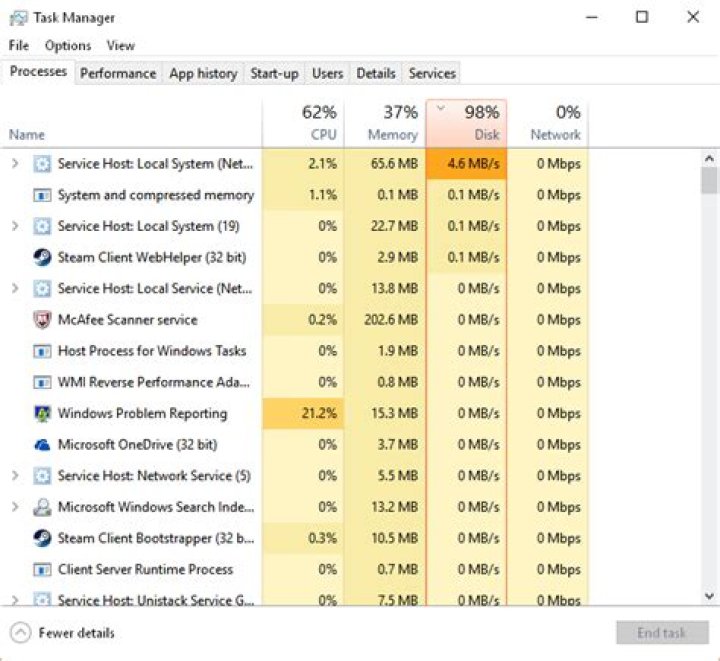Expand Service Host: Network Service (5) group
Viewport: 720px width, 661px height.
pyautogui.click(x=15, y=476)
